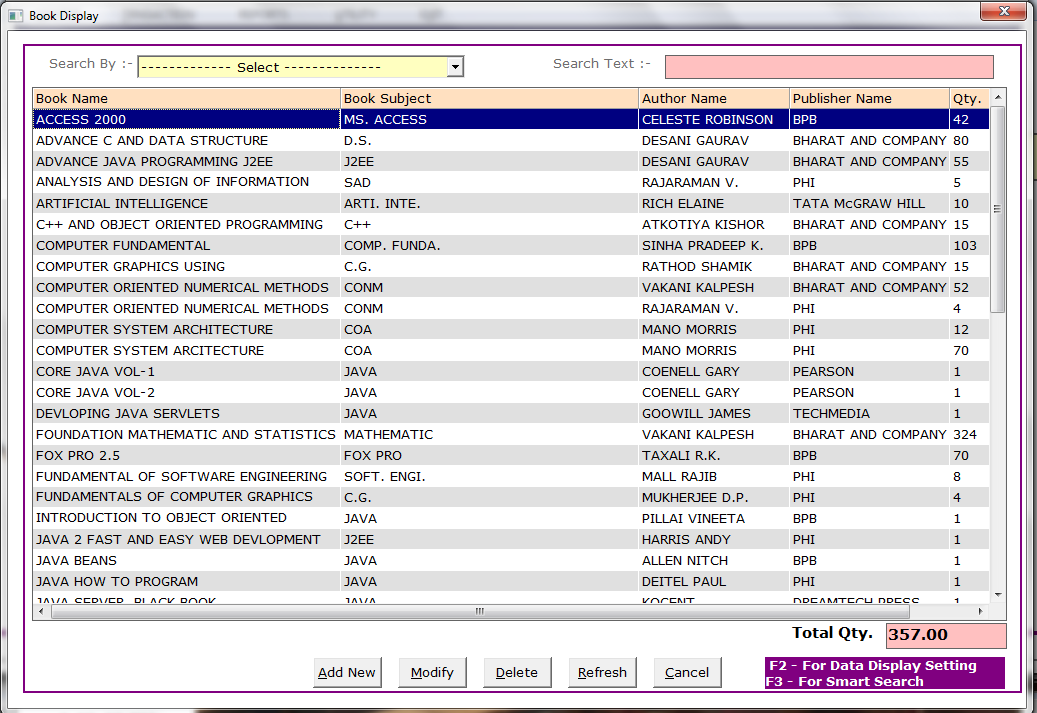This screenshot has width=1037, height=713.
Task: Click the Delete button
Action: click(517, 673)
